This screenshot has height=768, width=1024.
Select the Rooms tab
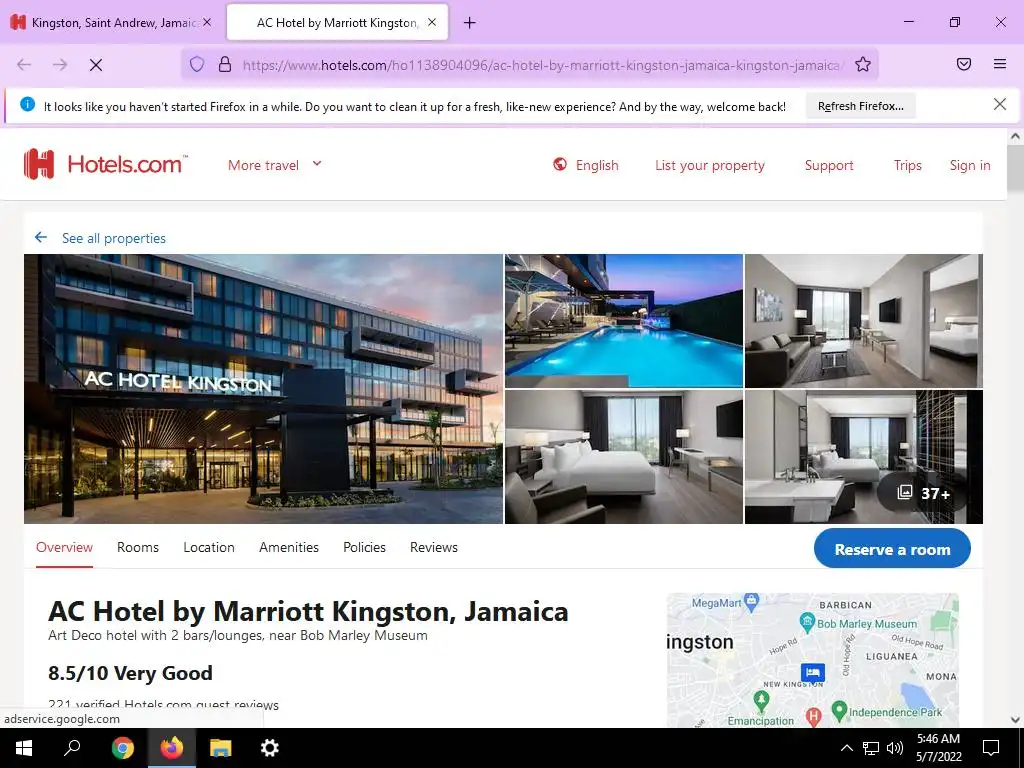pos(138,547)
